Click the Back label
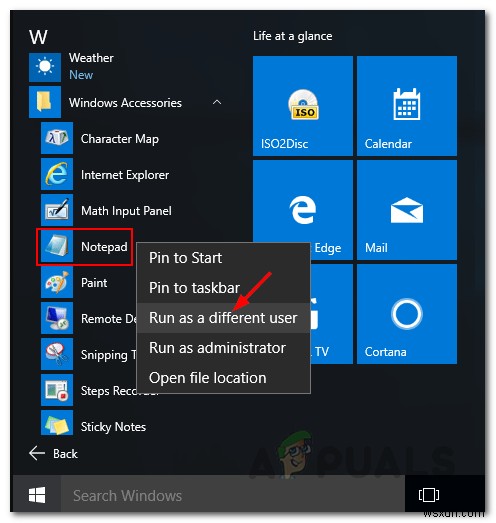 (x=65, y=454)
